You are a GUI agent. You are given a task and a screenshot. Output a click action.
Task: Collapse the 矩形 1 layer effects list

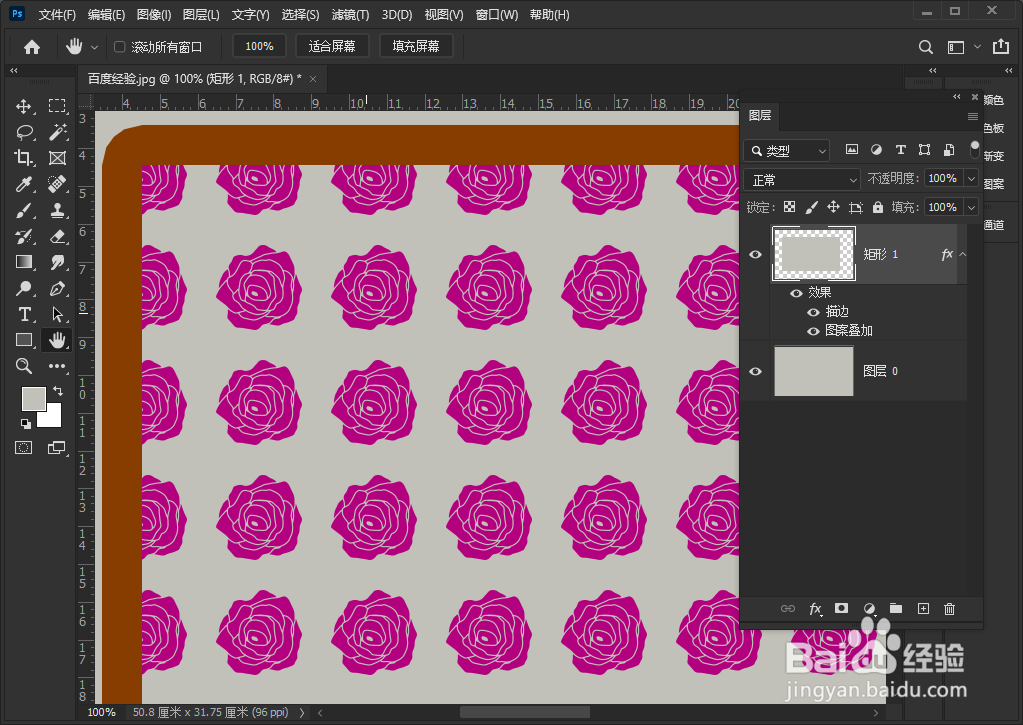click(x=963, y=255)
